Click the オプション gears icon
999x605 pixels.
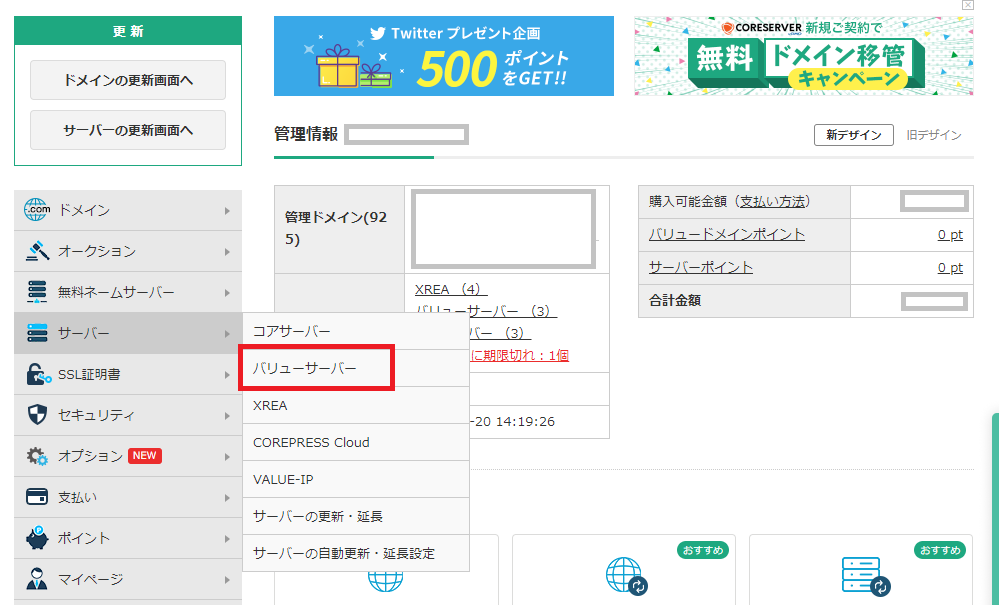click(37, 456)
